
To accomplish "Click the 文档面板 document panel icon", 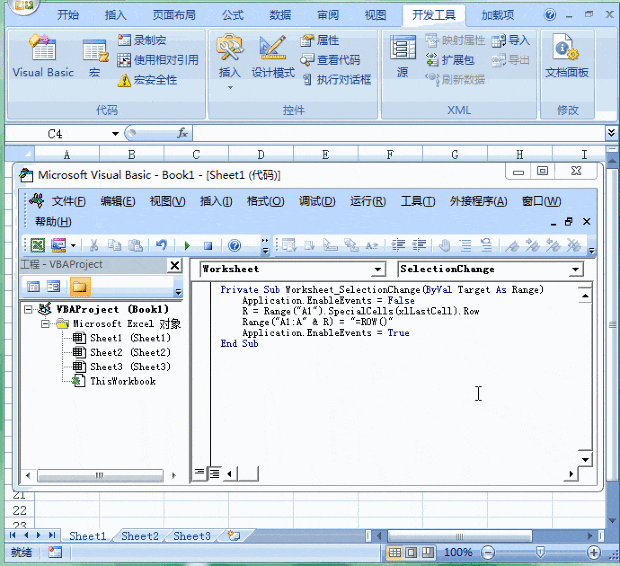I will [566, 58].
